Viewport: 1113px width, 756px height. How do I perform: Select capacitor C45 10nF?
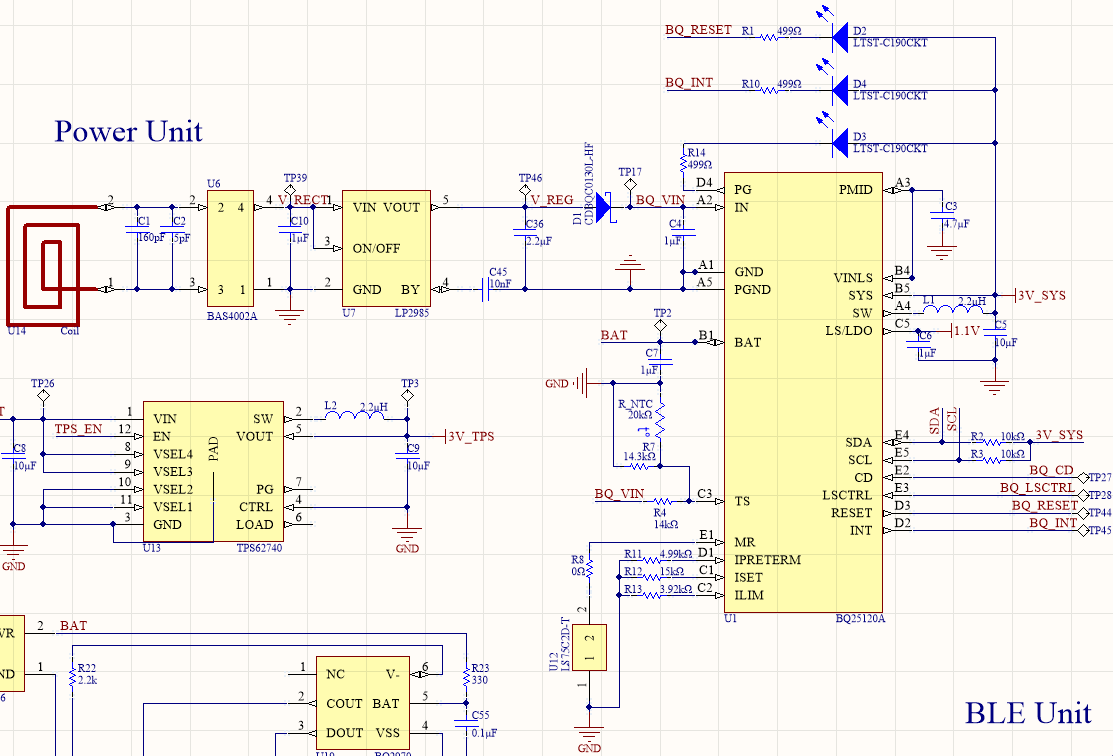coord(486,290)
